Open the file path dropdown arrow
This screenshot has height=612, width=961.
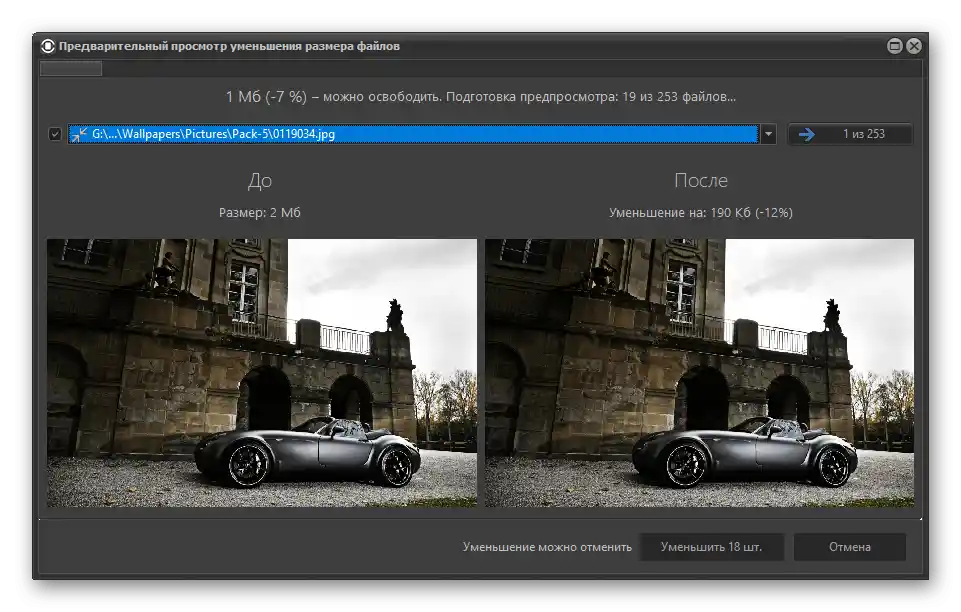(768, 134)
